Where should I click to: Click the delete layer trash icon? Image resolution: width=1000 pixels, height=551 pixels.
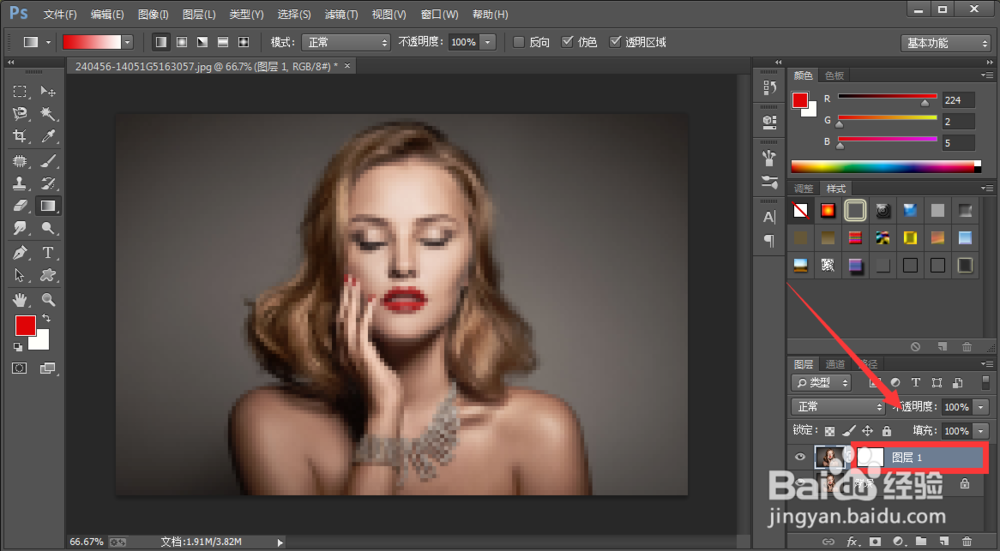click(x=965, y=541)
